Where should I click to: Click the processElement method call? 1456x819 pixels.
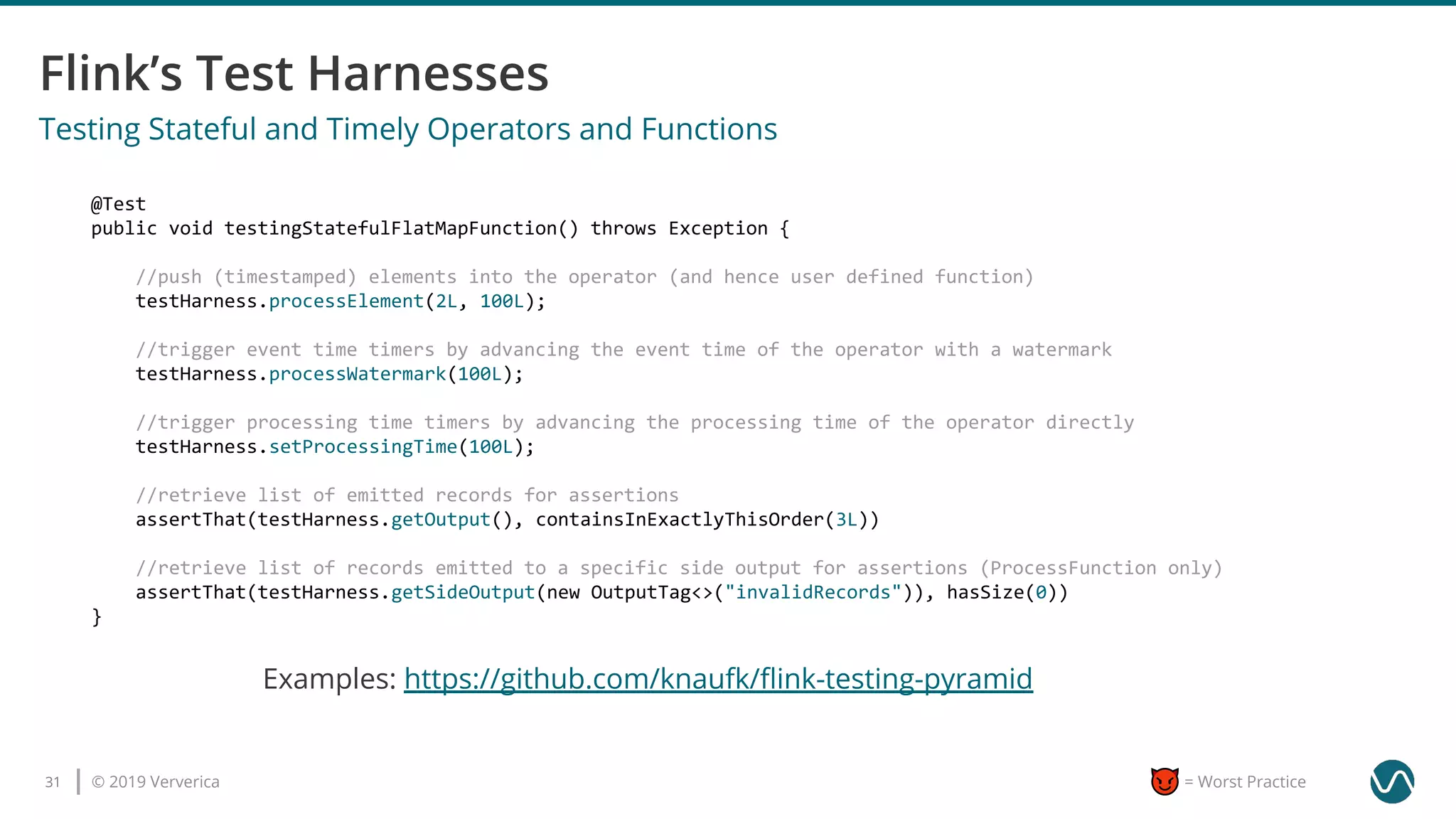[x=346, y=301]
